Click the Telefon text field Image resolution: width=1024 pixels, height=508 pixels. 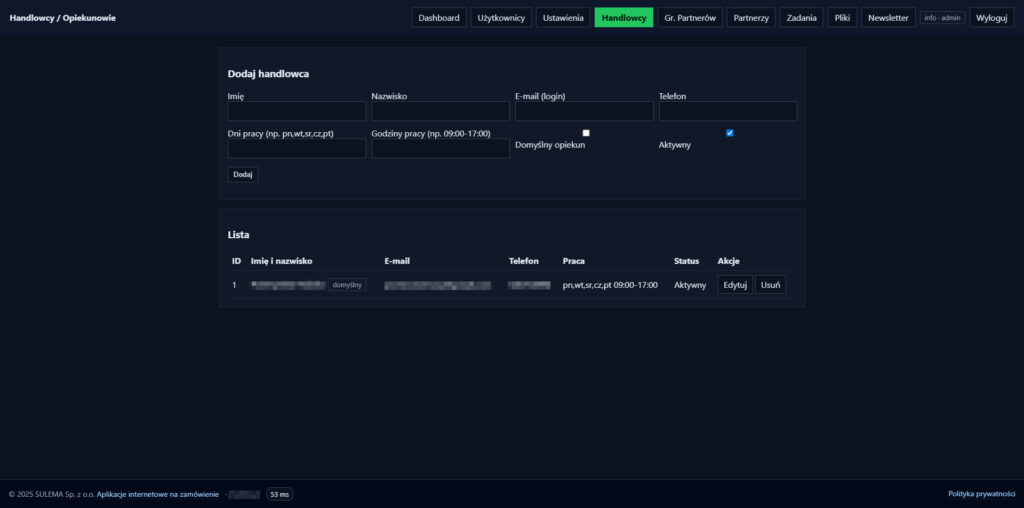pos(728,111)
